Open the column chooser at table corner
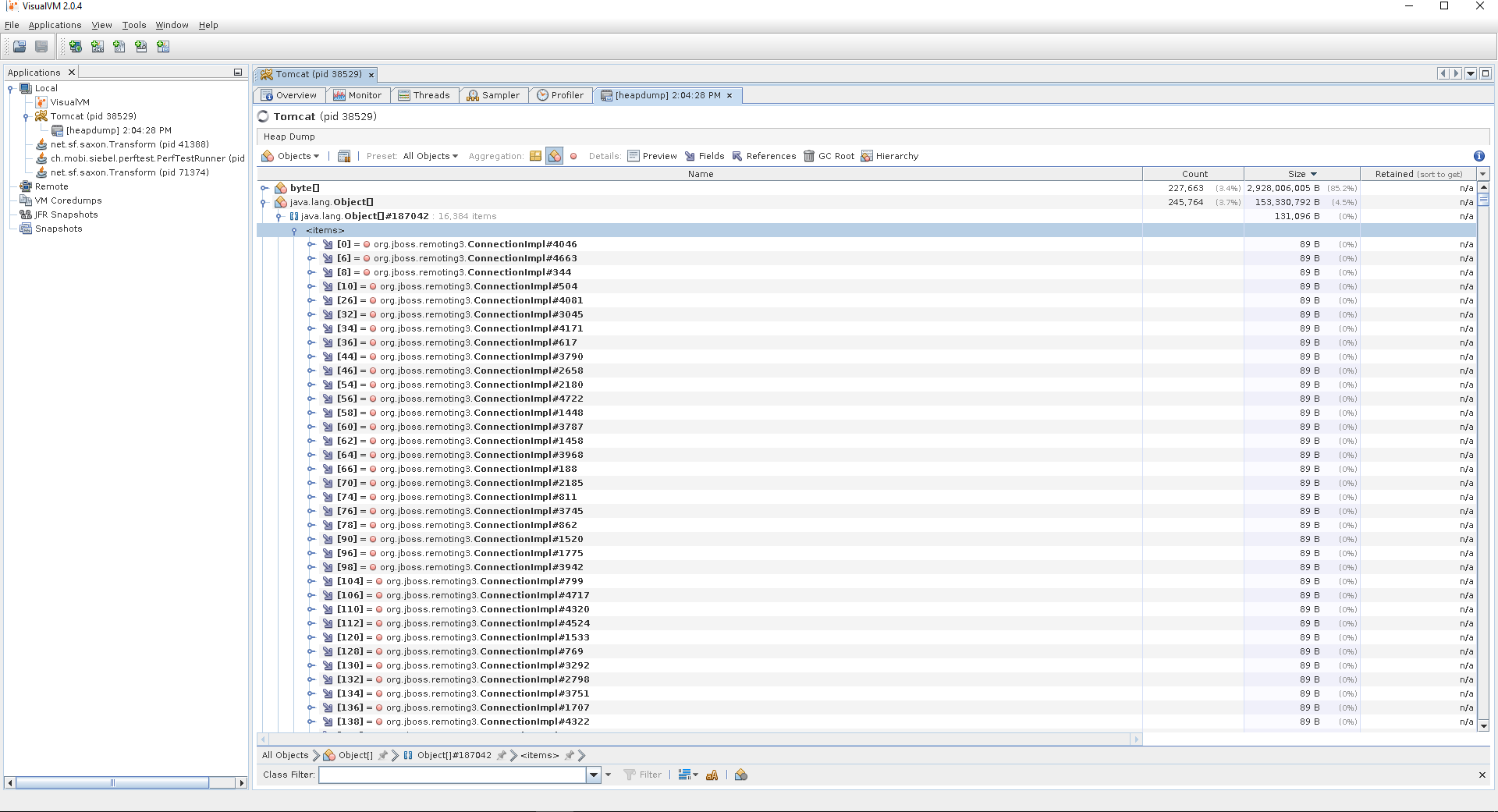1498x812 pixels. [x=1483, y=174]
